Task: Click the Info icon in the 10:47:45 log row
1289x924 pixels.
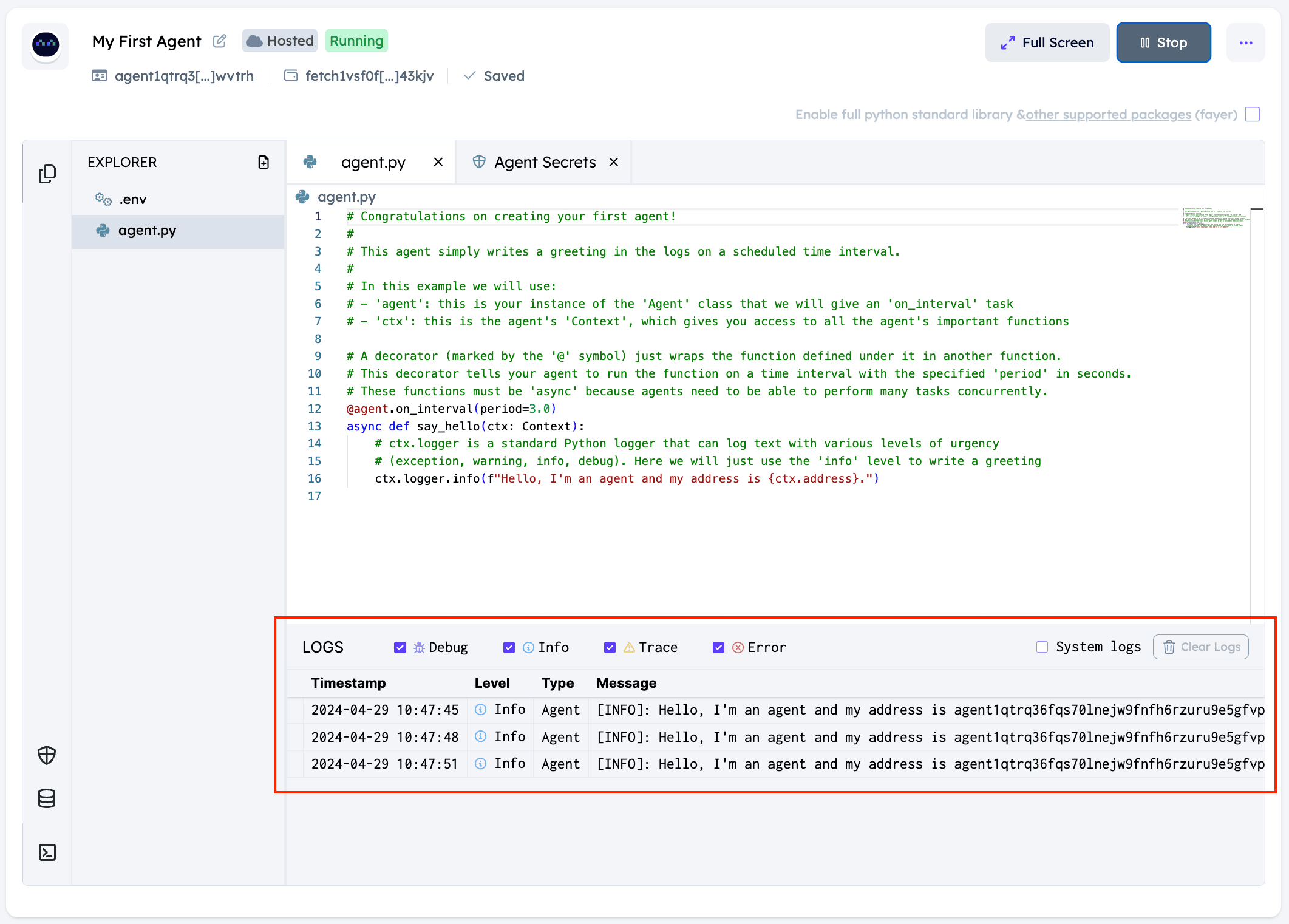Action: (x=481, y=710)
